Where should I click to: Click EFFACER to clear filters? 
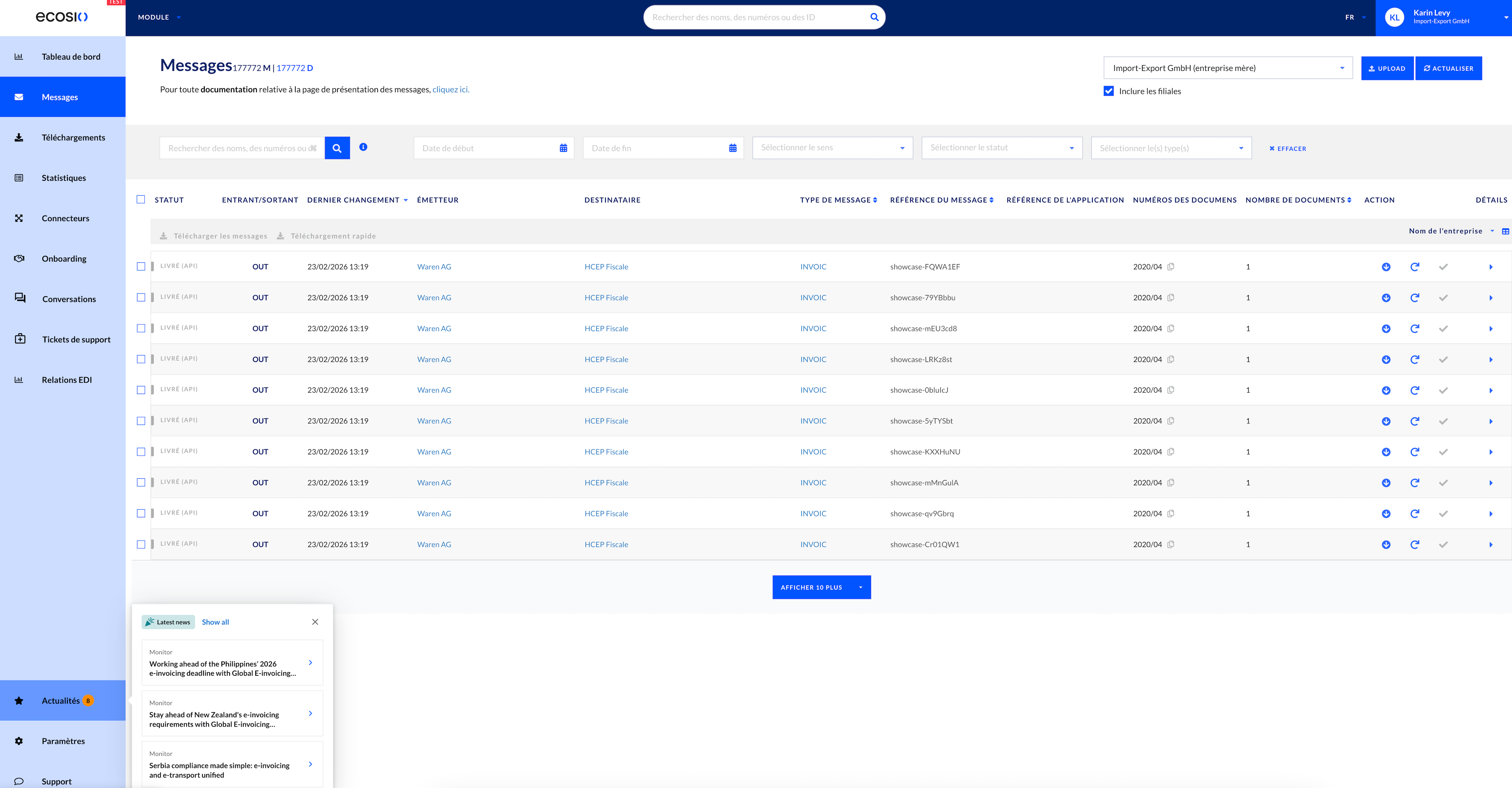(1288, 148)
